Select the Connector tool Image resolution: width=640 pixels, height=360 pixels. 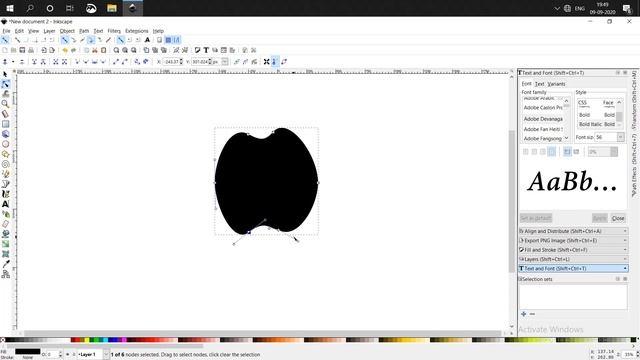5,274
